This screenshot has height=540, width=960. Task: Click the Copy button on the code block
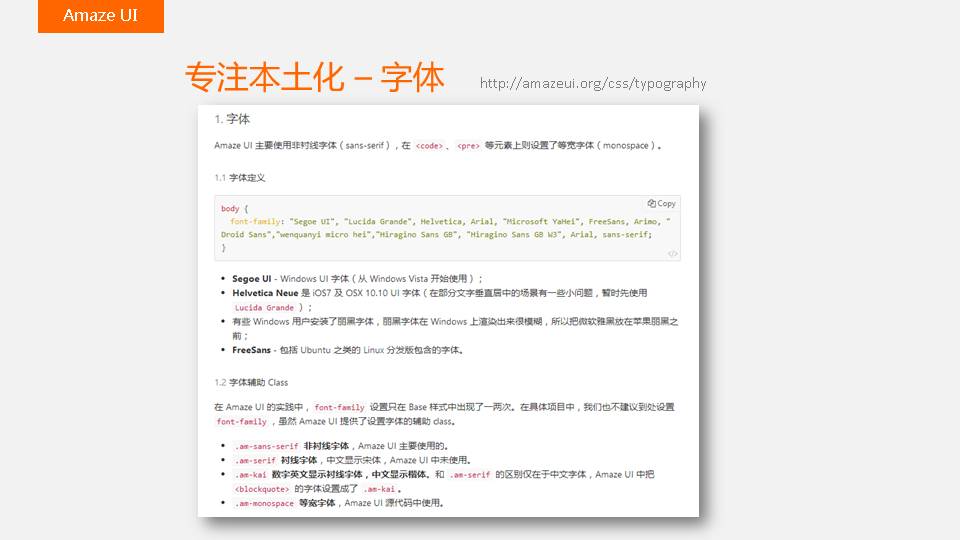(662, 203)
